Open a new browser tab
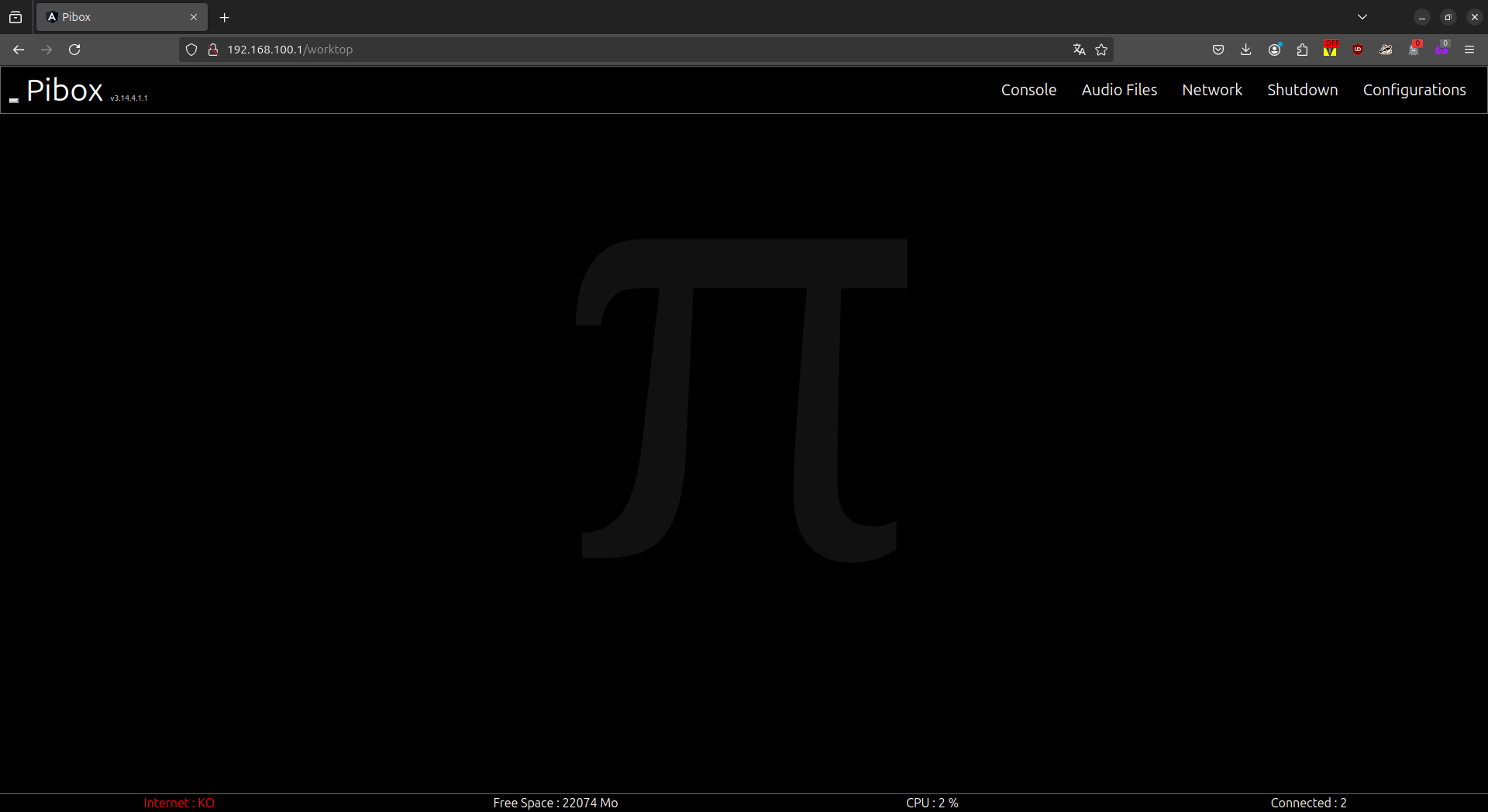This screenshot has width=1488, height=812. tap(225, 17)
